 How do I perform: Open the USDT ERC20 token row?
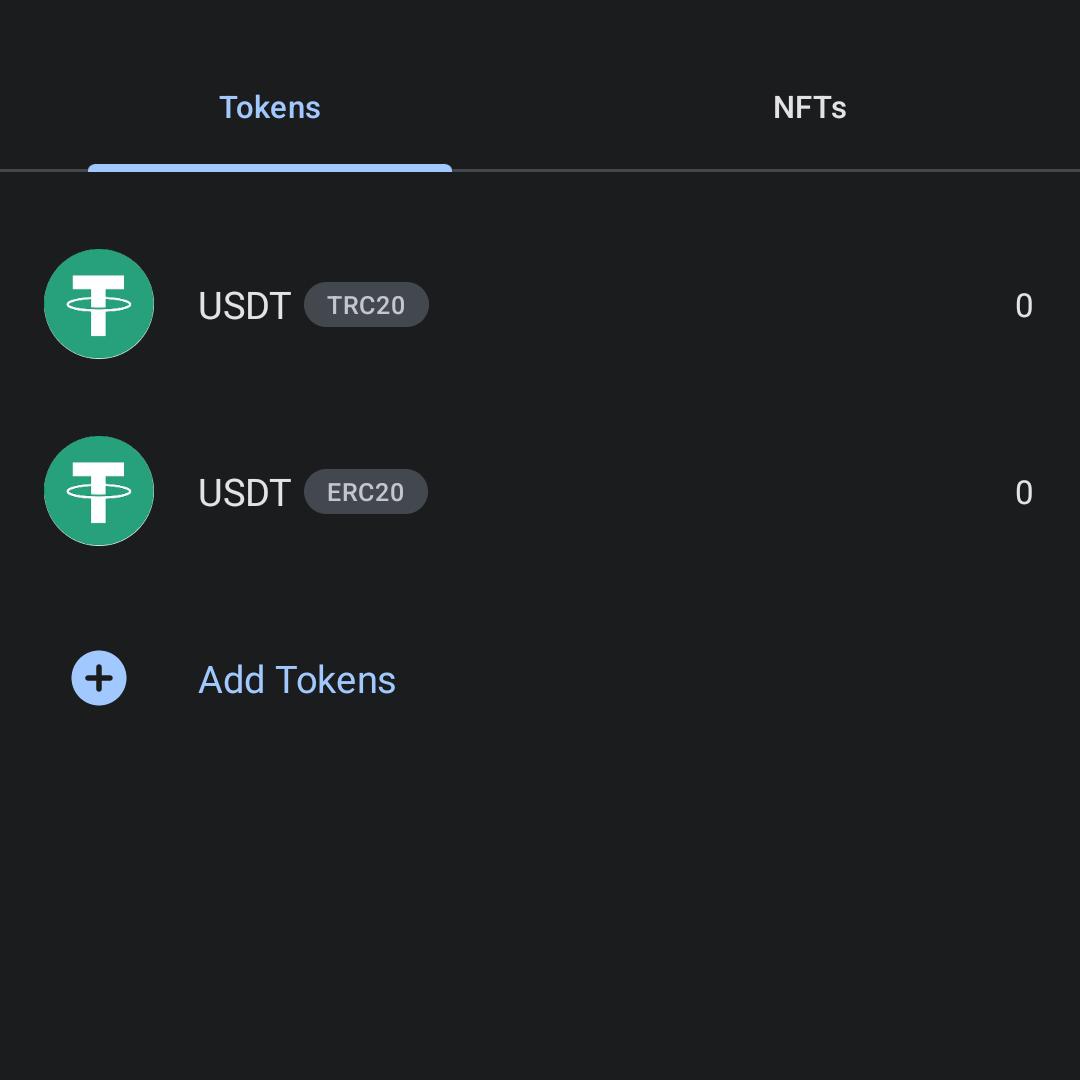700,492
